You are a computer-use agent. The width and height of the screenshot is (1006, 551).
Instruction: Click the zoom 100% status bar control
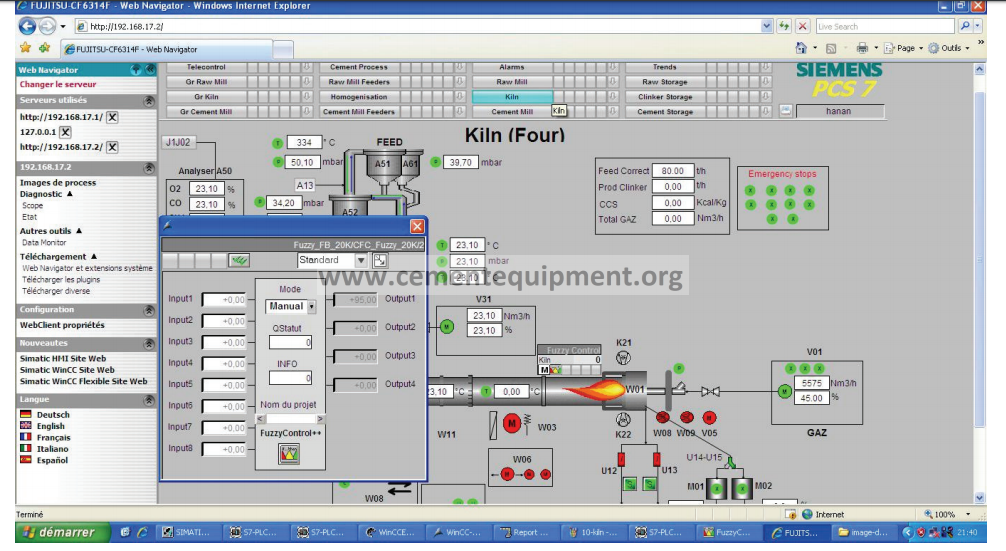947,514
